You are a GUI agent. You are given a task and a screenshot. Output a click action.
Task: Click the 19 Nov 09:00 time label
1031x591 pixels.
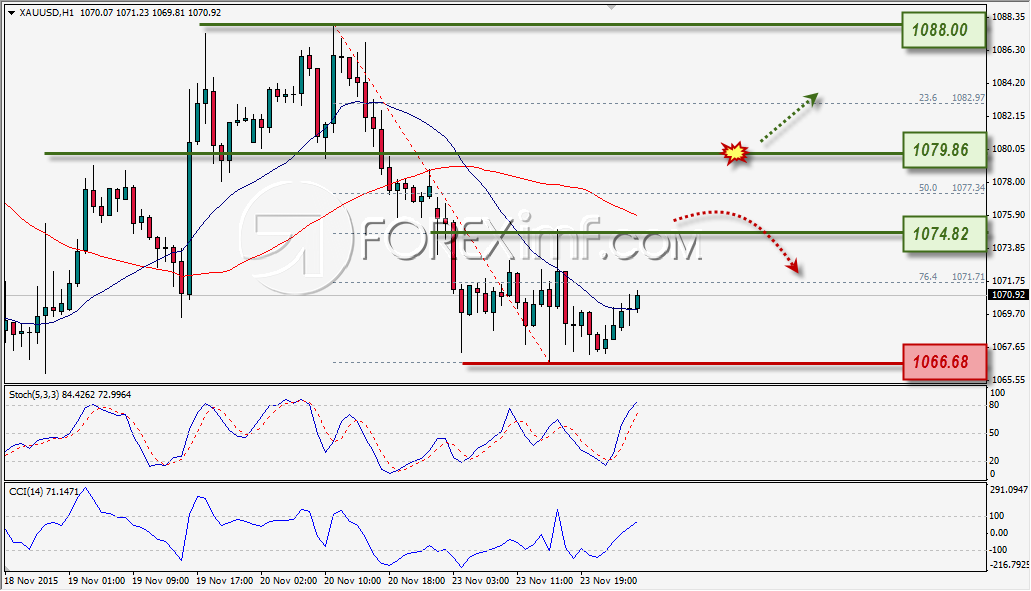pos(160,580)
